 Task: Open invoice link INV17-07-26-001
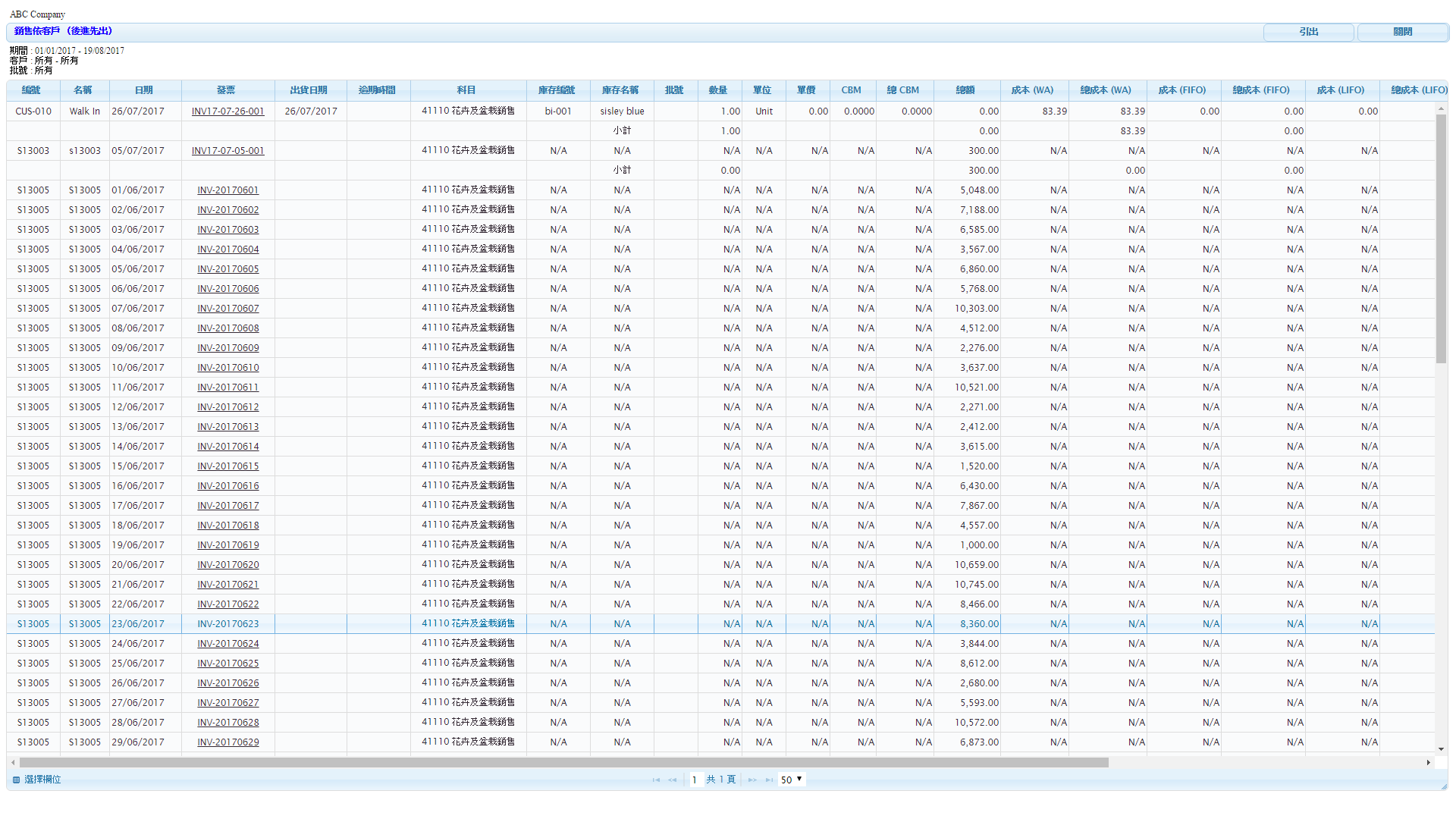tap(227, 111)
